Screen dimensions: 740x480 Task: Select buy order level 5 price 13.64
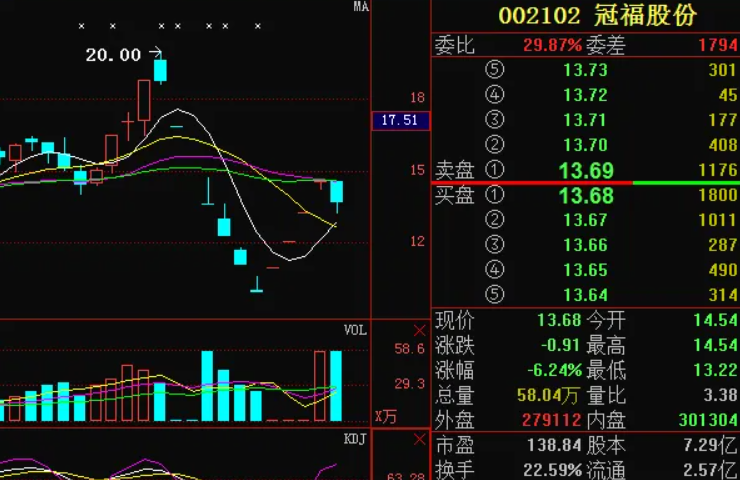click(x=585, y=295)
